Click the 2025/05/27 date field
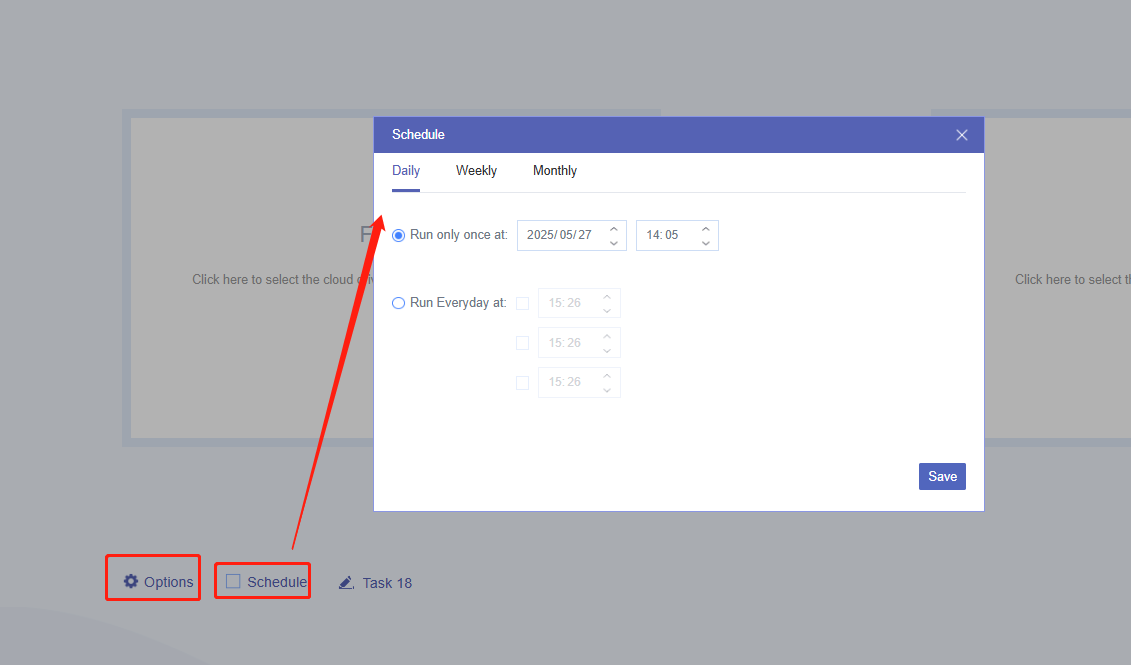 560,235
